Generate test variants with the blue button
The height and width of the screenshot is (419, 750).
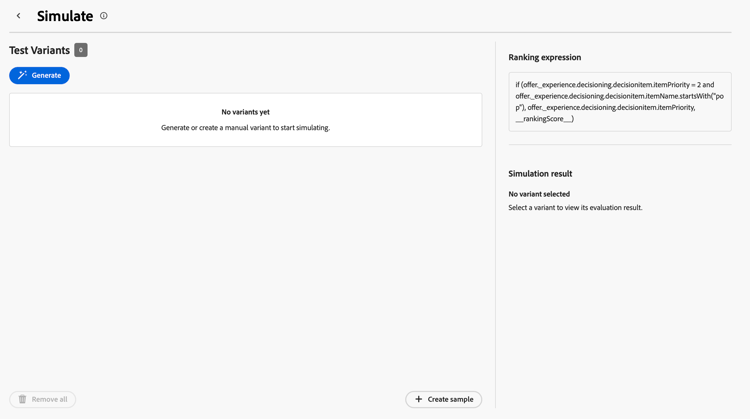(39, 76)
